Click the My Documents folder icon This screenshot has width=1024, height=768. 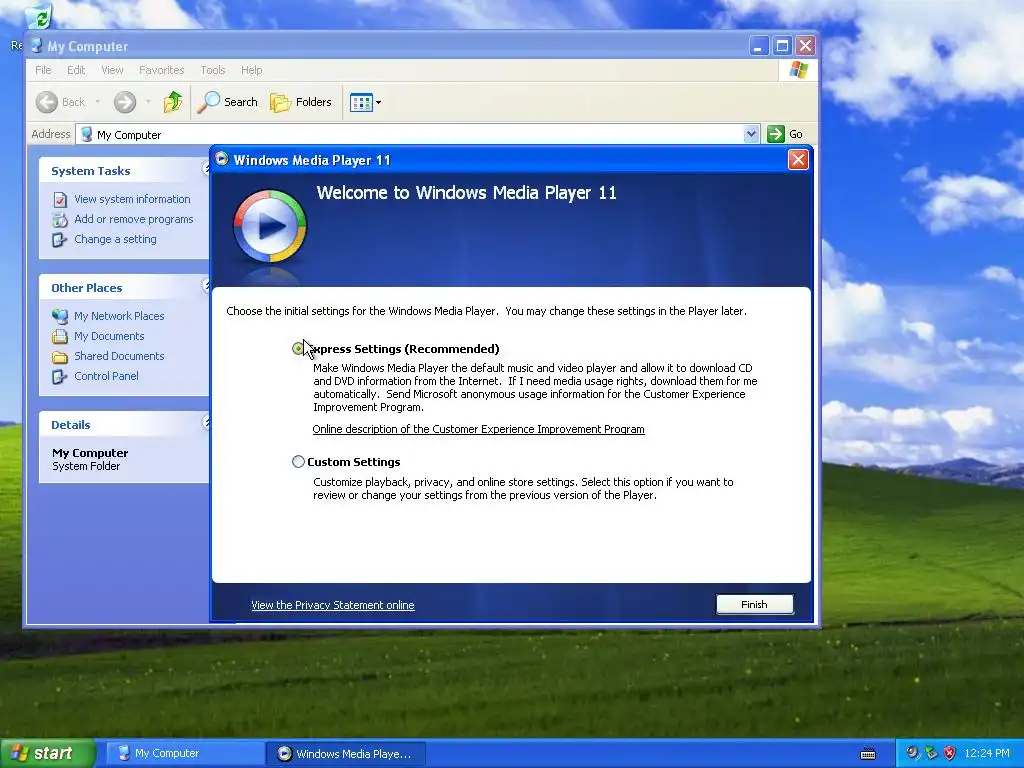coord(59,336)
